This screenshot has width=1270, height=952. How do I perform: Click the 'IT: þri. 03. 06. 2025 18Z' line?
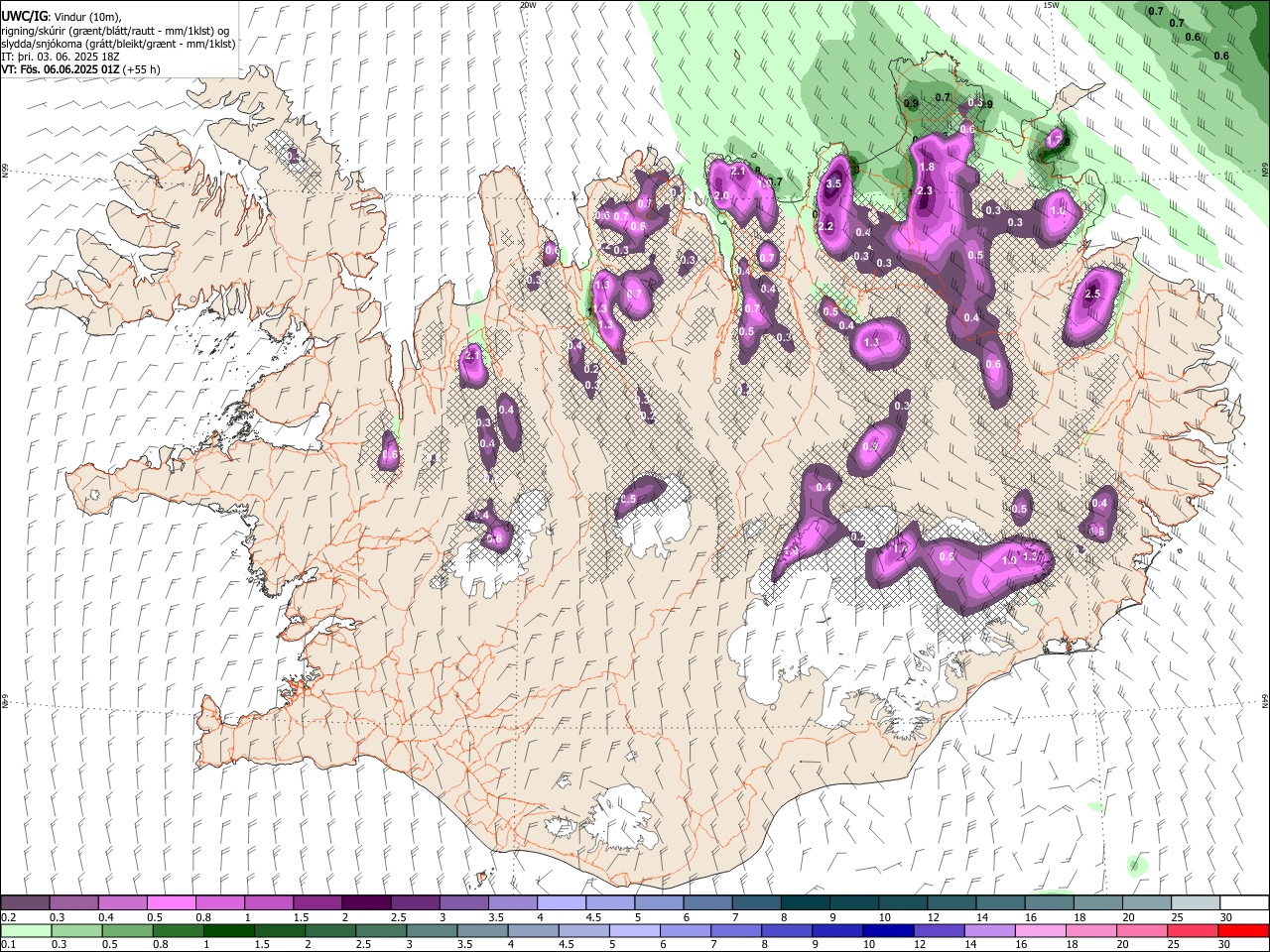tap(59, 57)
